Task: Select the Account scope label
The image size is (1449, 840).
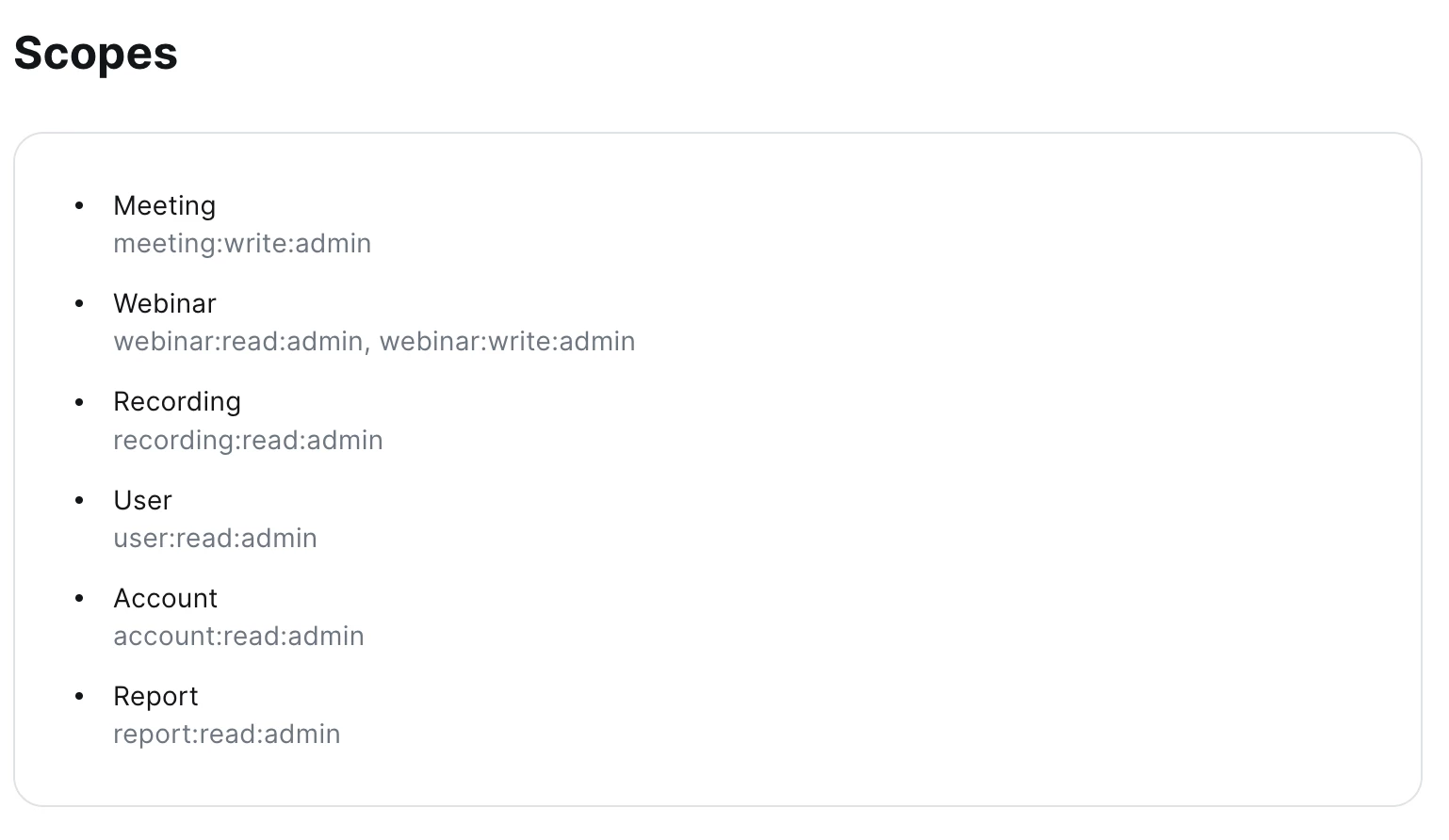Action: pos(165,598)
